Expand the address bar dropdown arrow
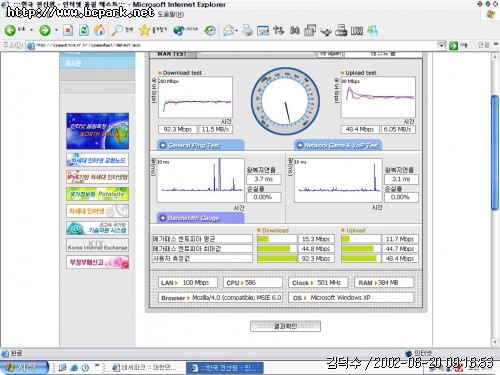 click(x=441, y=45)
